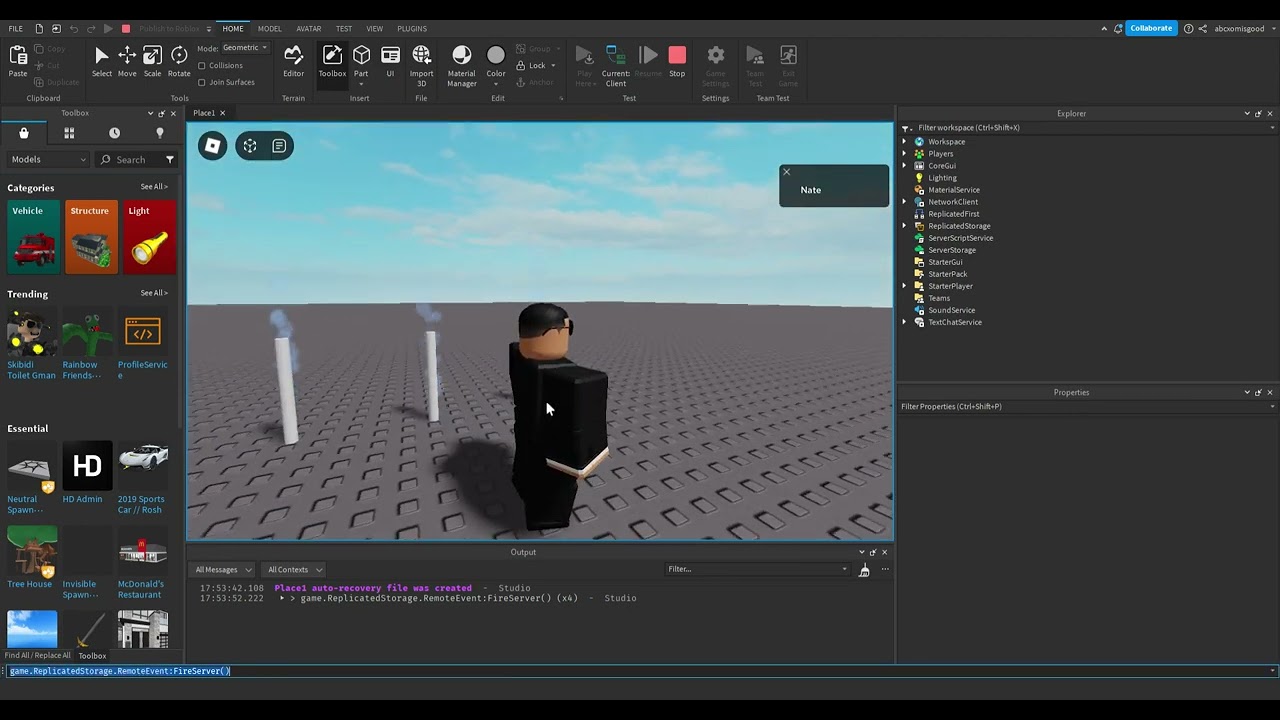Viewport: 1280px width, 720px height.
Task: Click the Roblox menu icon in viewport
Action: coord(212,146)
